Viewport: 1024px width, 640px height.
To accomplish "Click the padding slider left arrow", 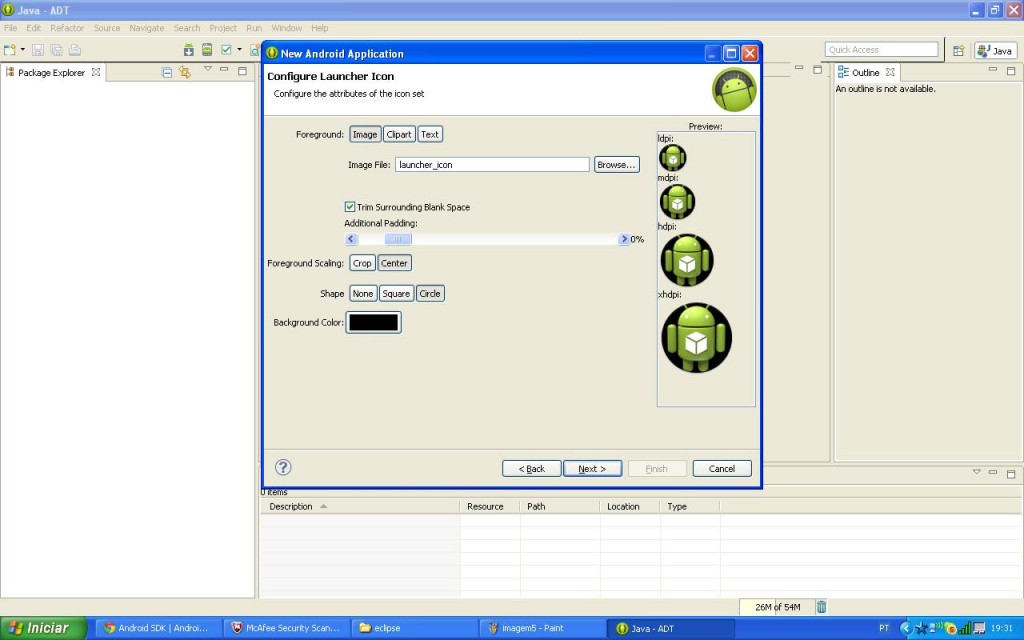I will click(x=351, y=239).
